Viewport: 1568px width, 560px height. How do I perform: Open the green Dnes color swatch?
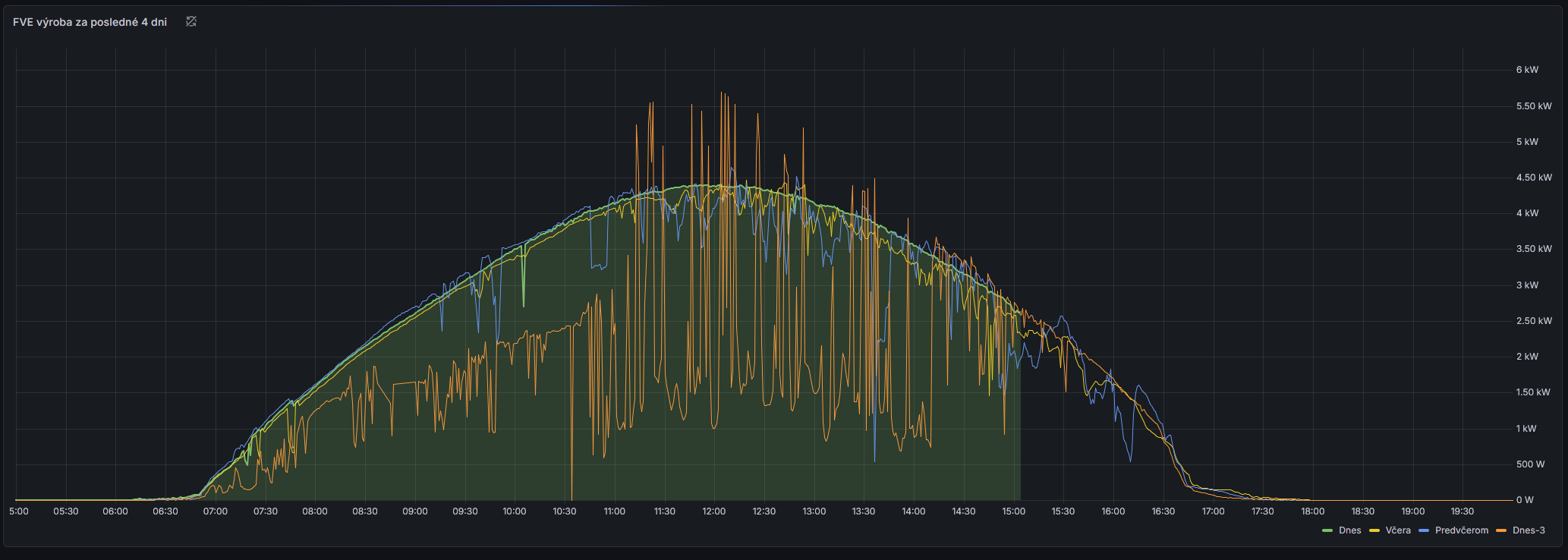point(1327,530)
